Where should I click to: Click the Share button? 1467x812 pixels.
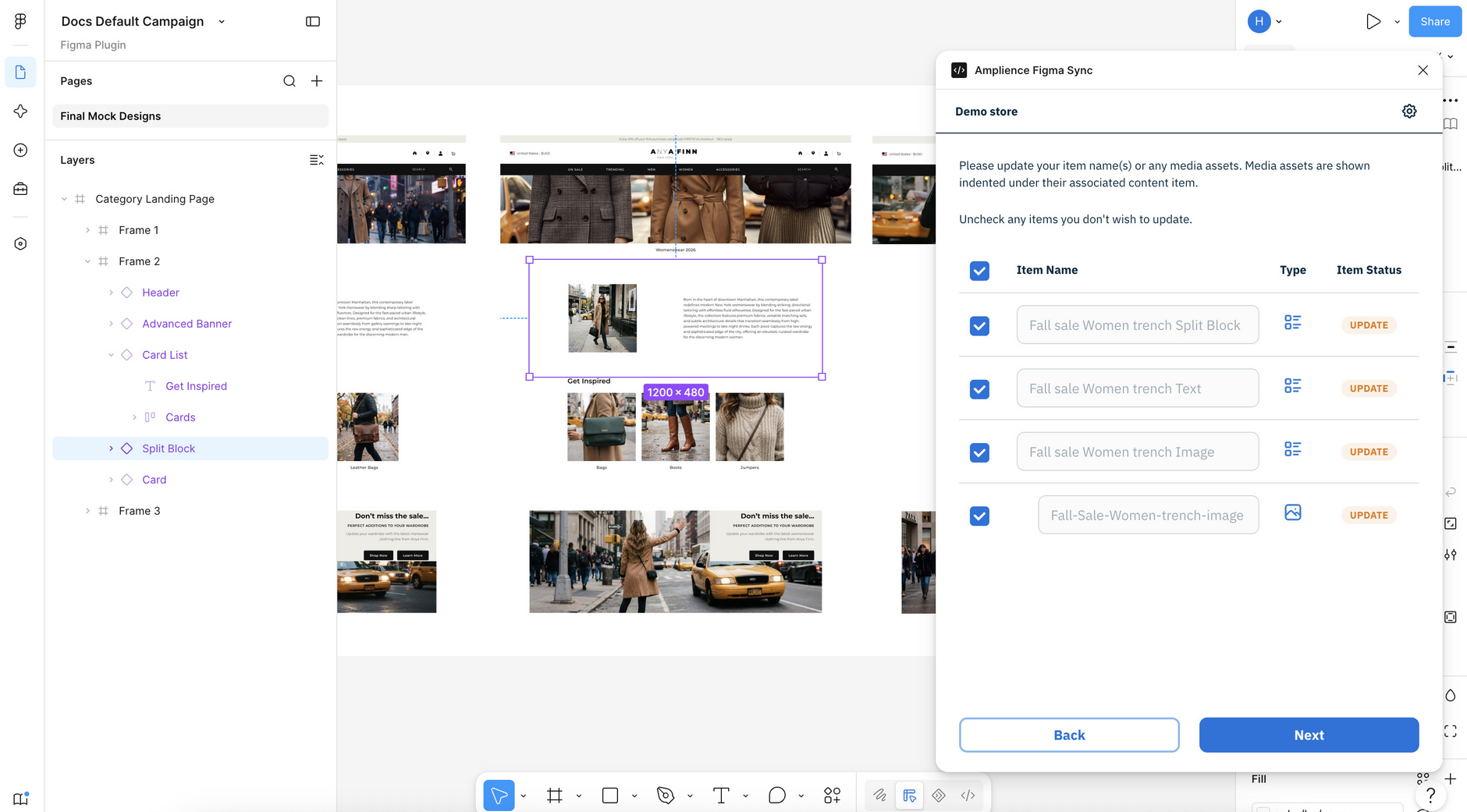1435,22
